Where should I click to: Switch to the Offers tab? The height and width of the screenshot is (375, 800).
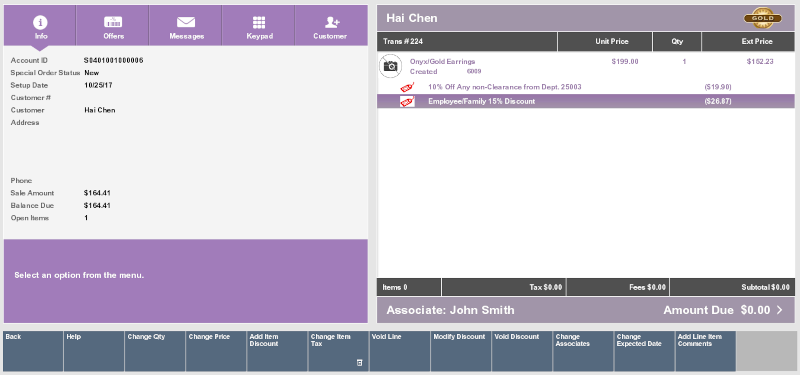(113, 26)
